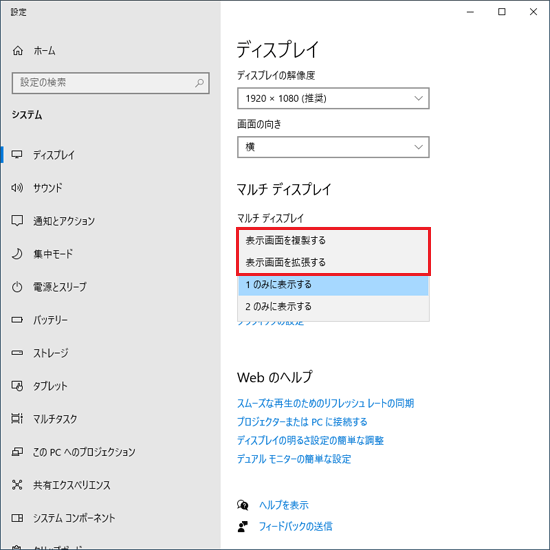Open 共有エクスペリエンス settings page

coord(72,485)
